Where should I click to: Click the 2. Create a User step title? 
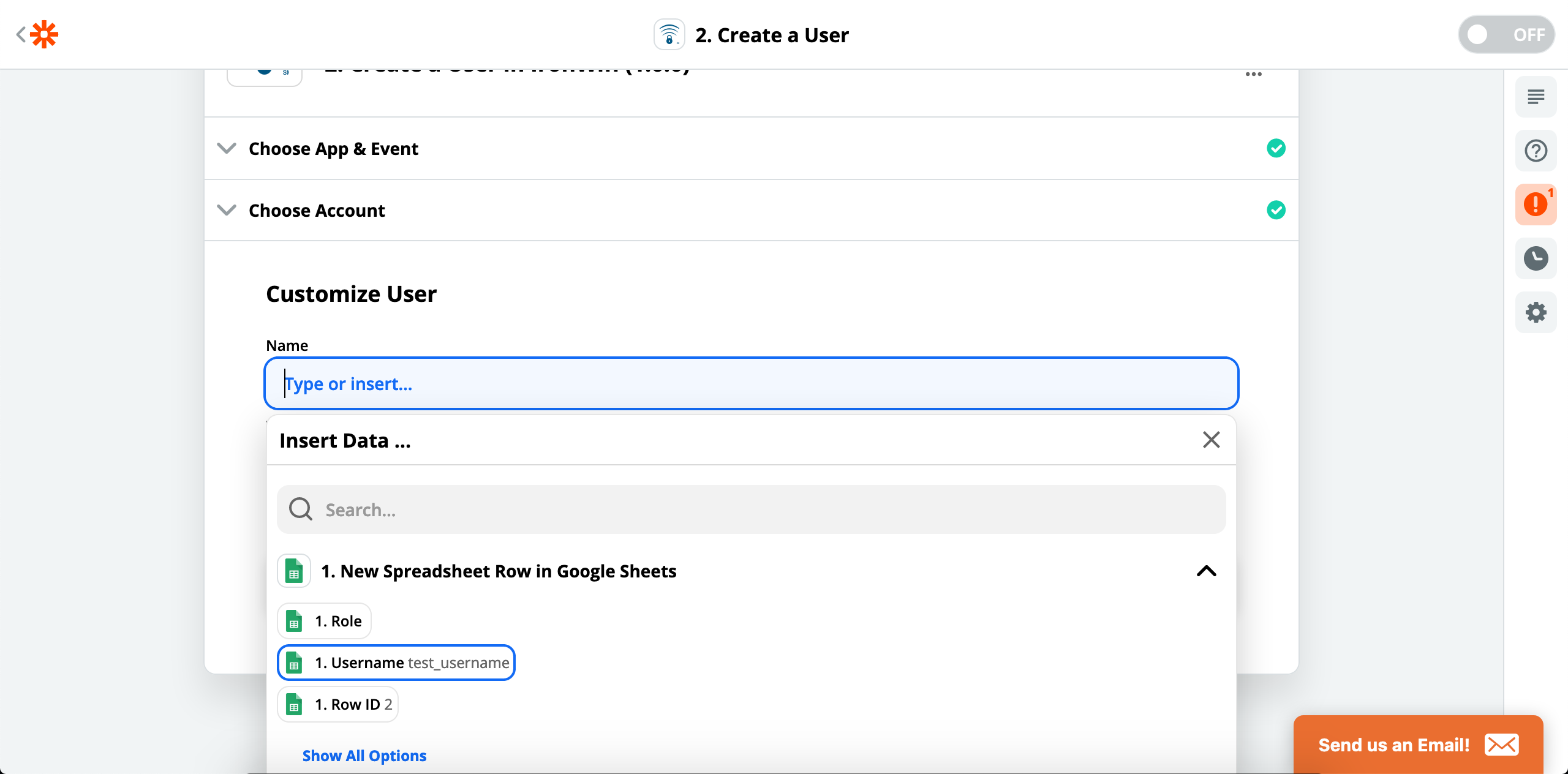pyautogui.click(x=772, y=34)
